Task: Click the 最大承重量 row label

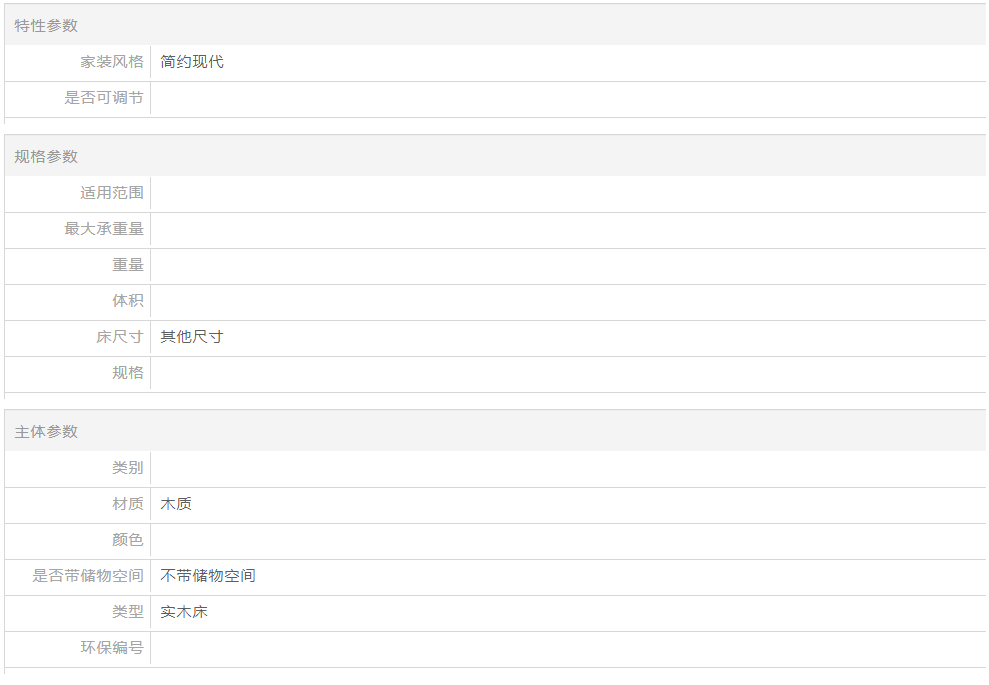Action: click(104, 229)
